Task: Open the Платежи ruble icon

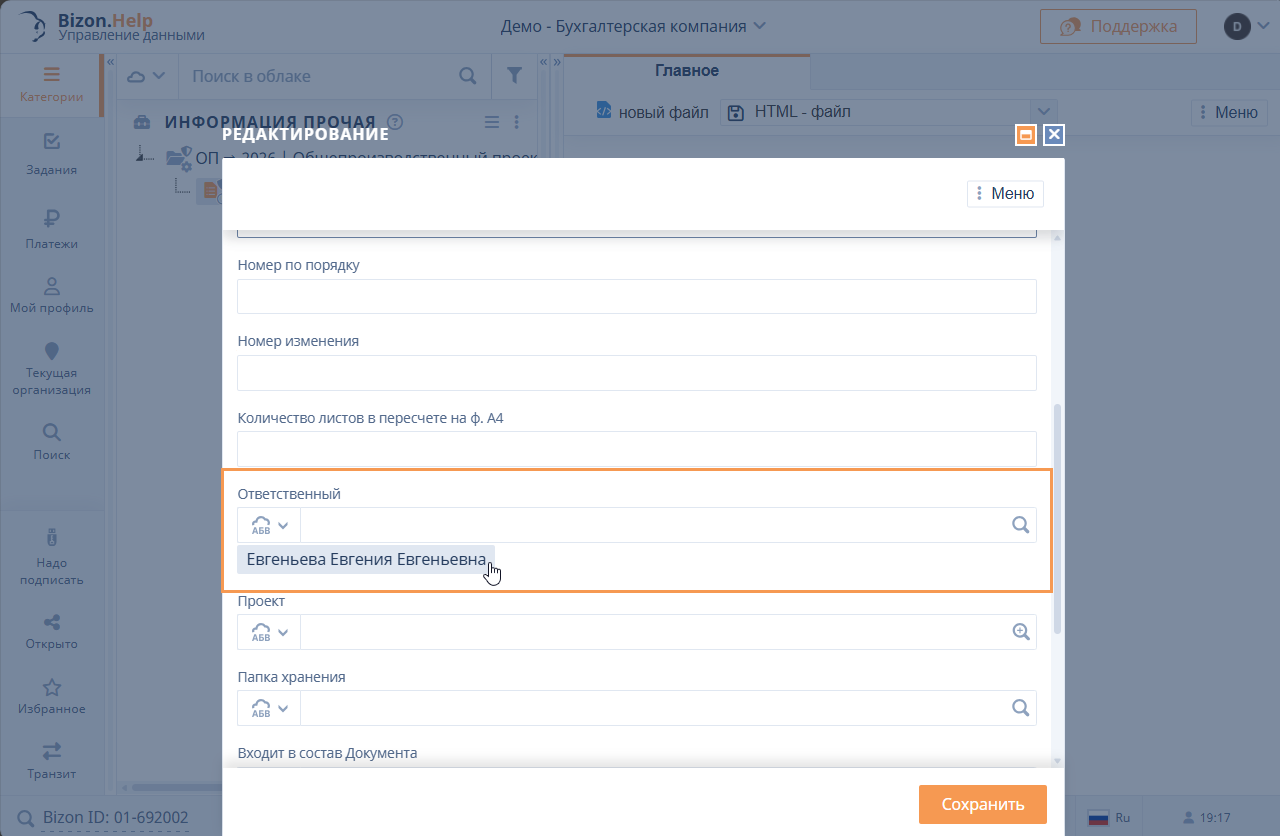Action: (52, 228)
